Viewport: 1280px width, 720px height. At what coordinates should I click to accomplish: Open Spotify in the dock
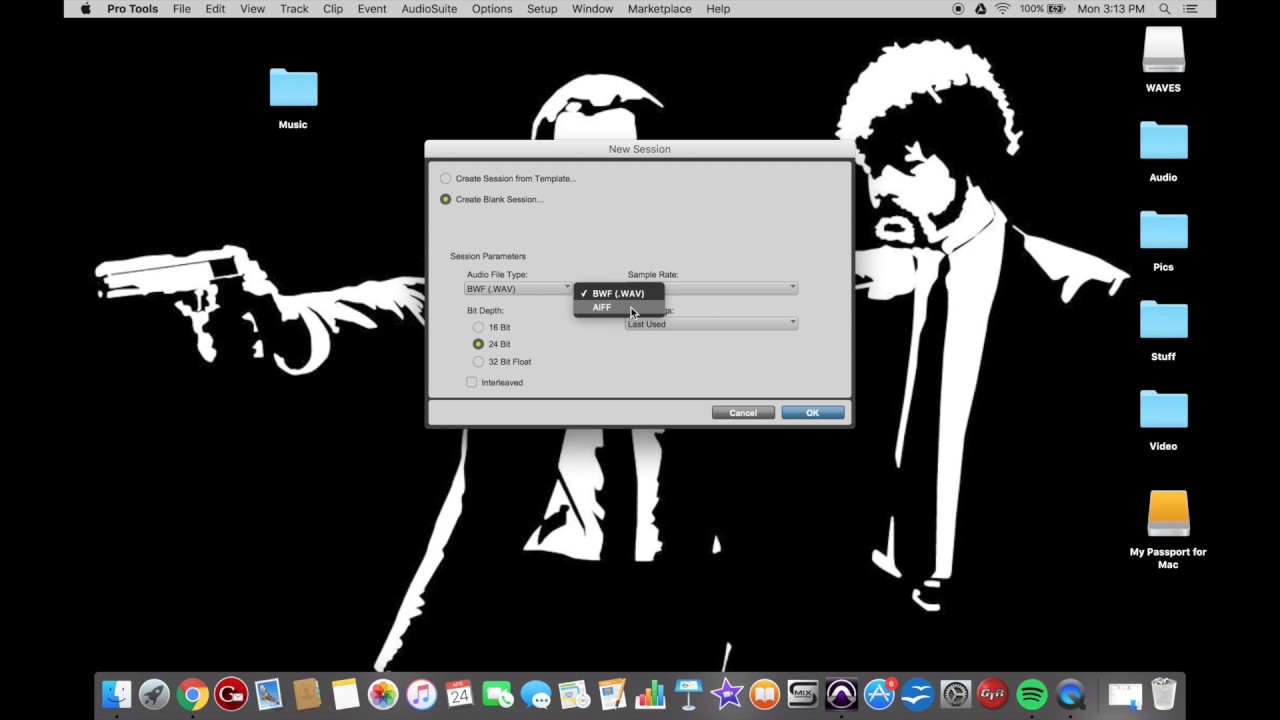tap(1032, 694)
